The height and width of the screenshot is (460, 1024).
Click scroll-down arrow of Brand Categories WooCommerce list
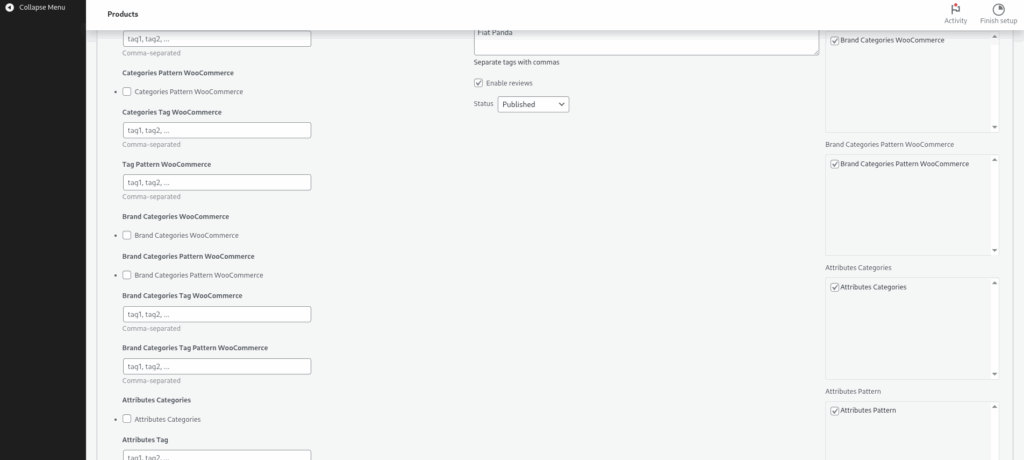995,127
